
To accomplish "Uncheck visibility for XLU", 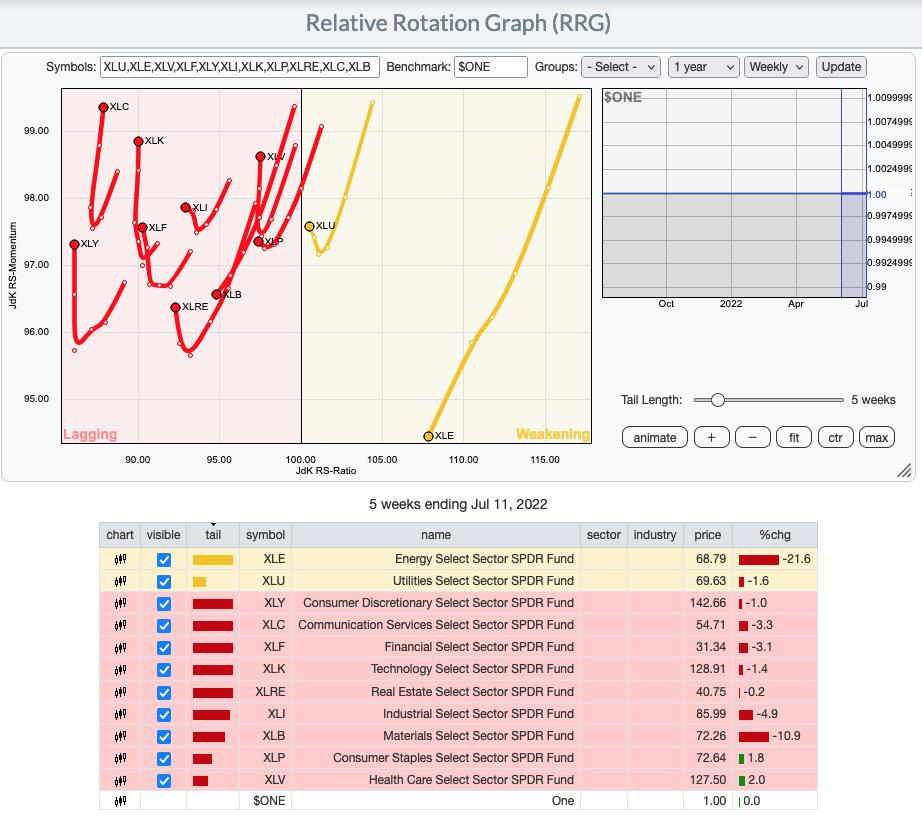I will pos(164,581).
